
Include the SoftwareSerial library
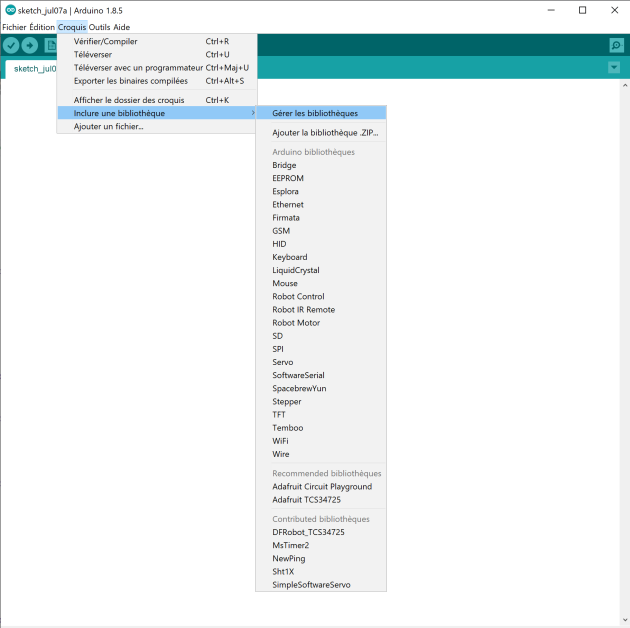[x=321, y=375]
